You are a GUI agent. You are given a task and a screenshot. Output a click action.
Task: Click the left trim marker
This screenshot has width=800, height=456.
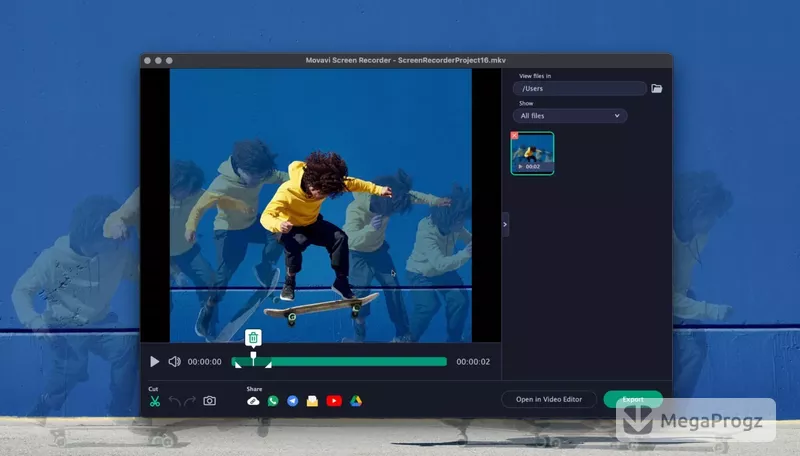click(238, 364)
